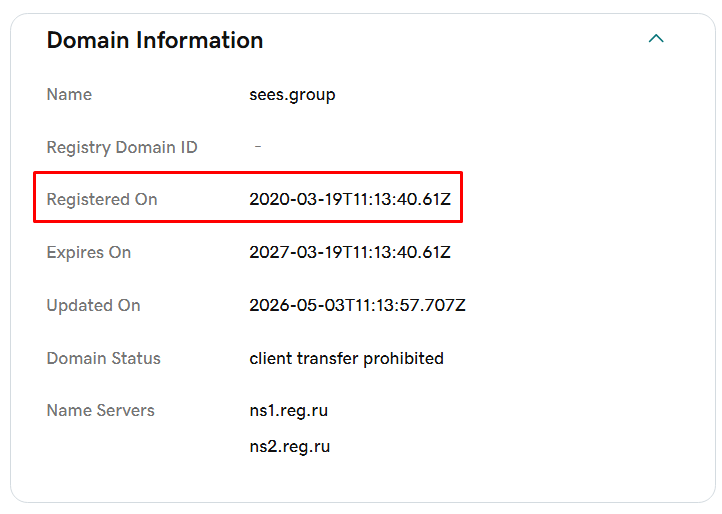Select the Name label
This screenshot has width=722, height=514.
tap(69, 94)
